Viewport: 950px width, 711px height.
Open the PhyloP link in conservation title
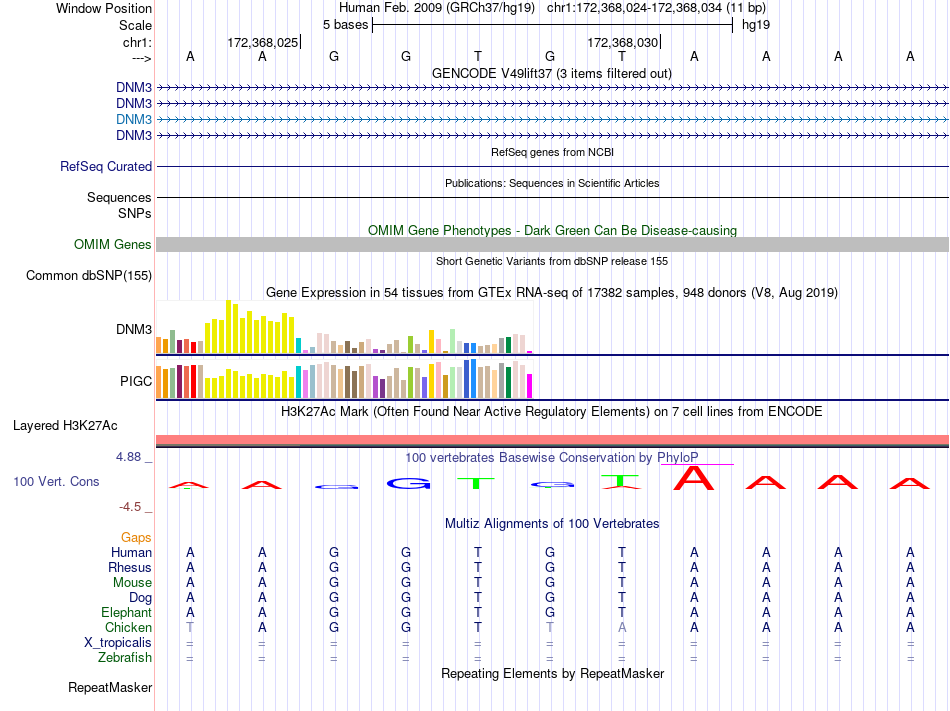[677, 458]
